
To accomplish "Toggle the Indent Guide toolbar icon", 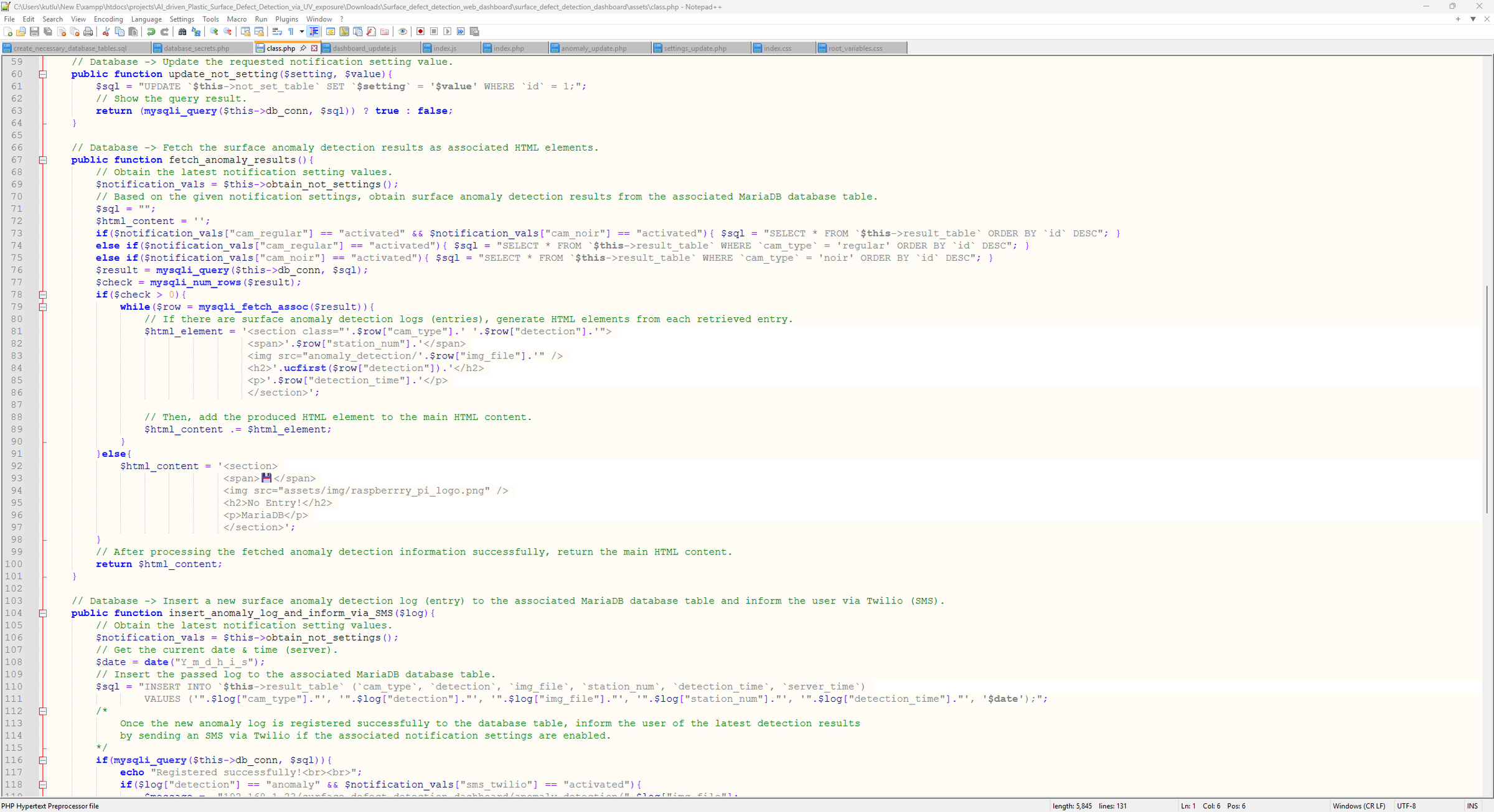I will pos(314,32).
